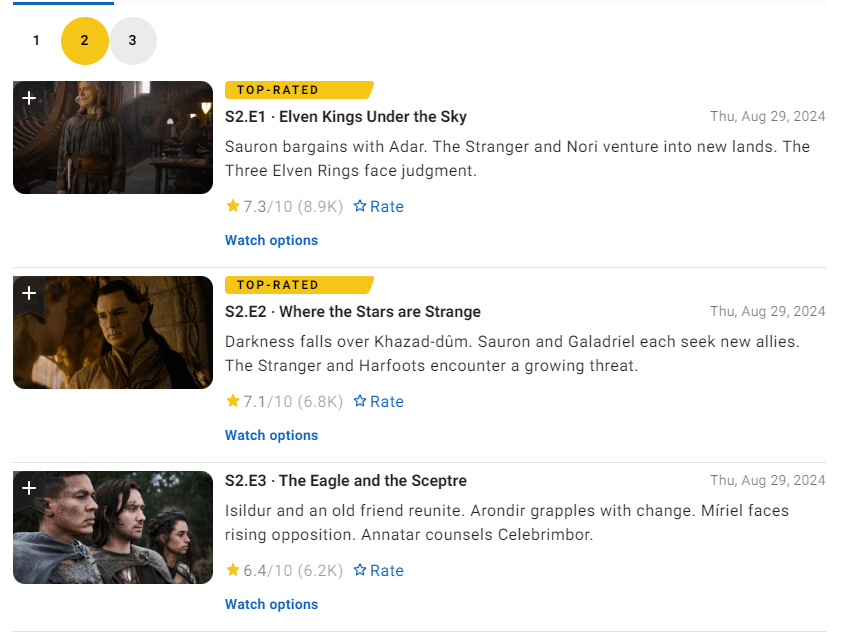The image size is (844, 635).
Task: Add Elven Kings episode to watchlist
Action: click(x=29, y=98)
